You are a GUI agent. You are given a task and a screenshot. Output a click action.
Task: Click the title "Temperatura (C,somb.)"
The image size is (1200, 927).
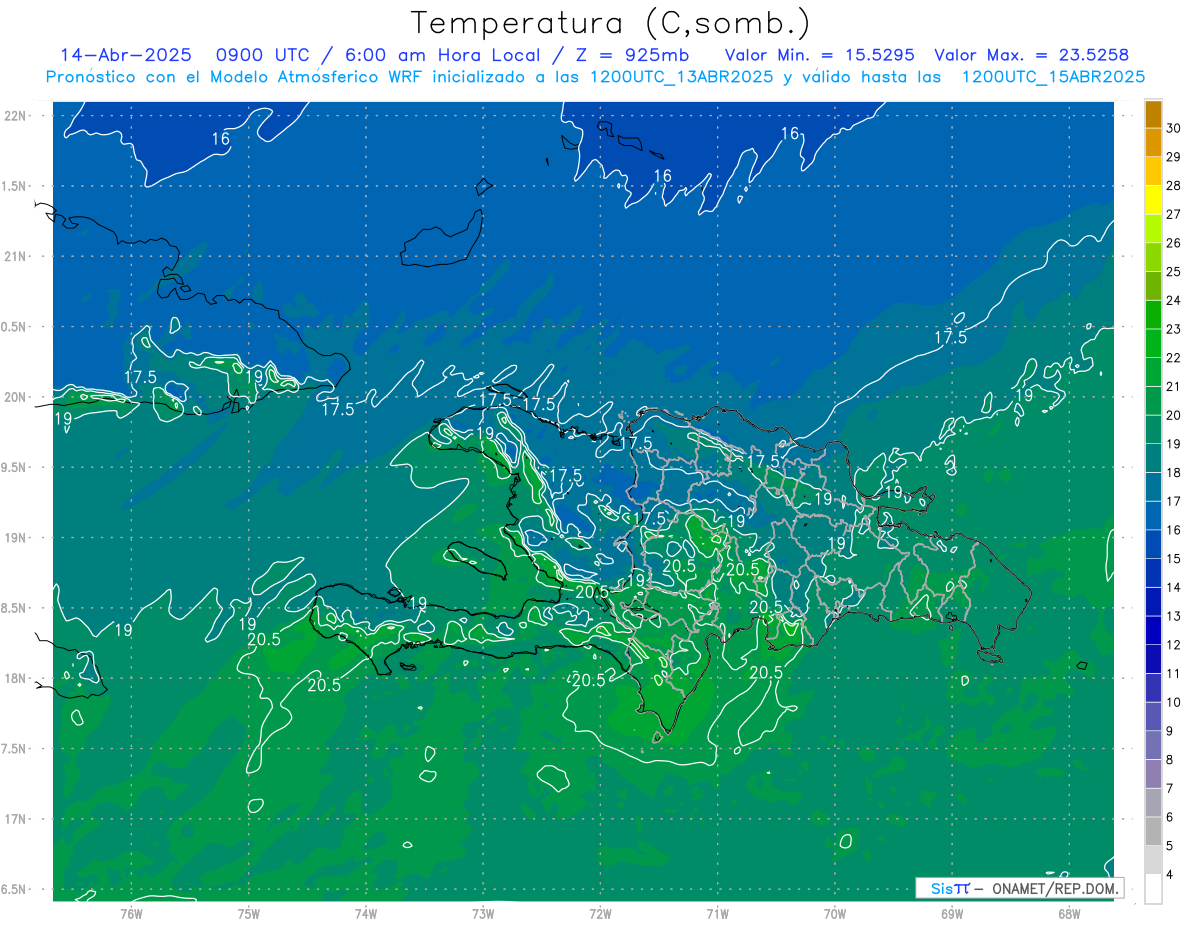pyautogui.click(x=610, y=24)
